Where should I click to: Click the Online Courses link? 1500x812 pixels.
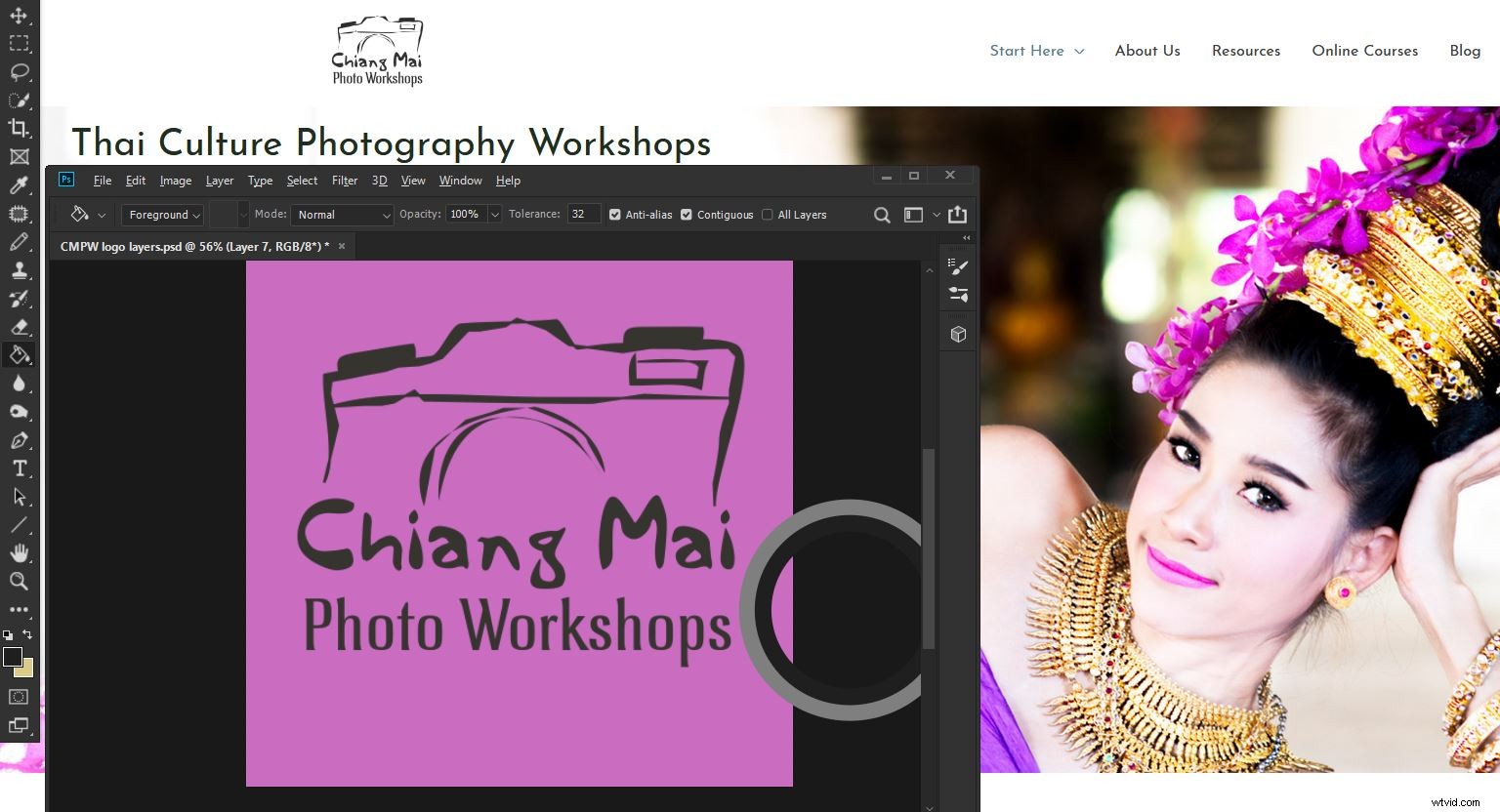coord(1364,51)
